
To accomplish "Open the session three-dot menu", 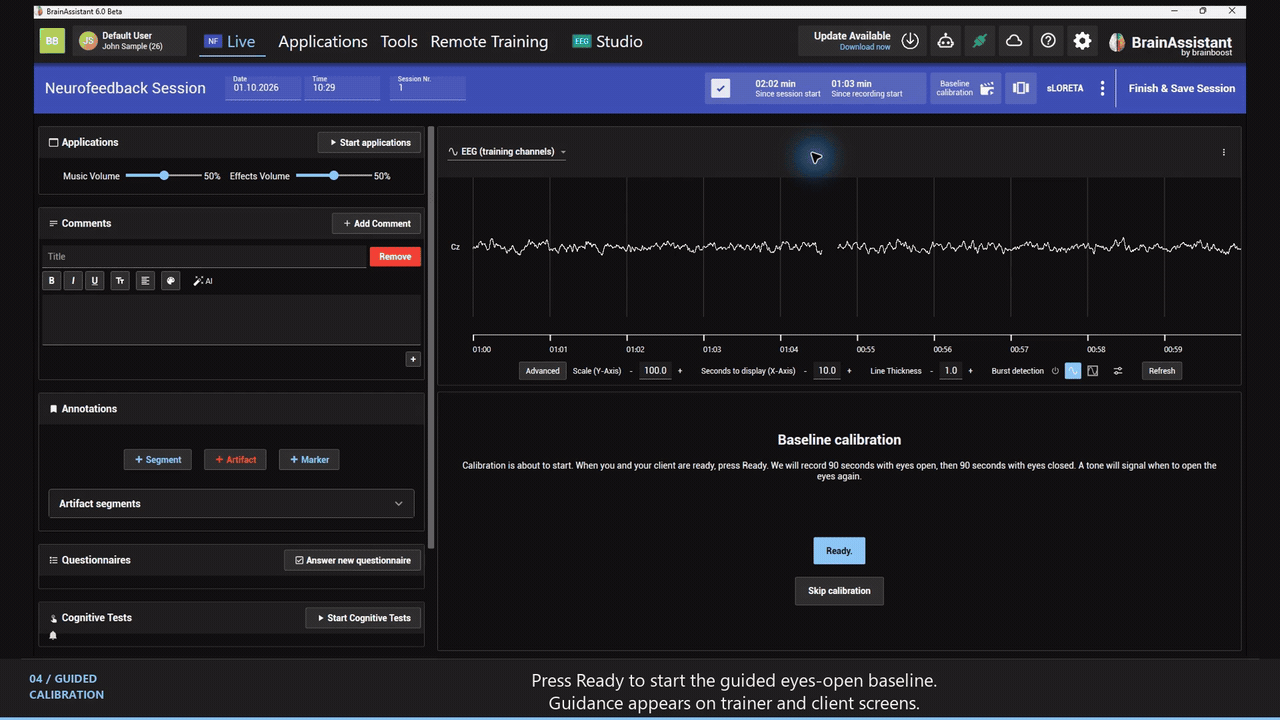I will [x=1103, y=88].
